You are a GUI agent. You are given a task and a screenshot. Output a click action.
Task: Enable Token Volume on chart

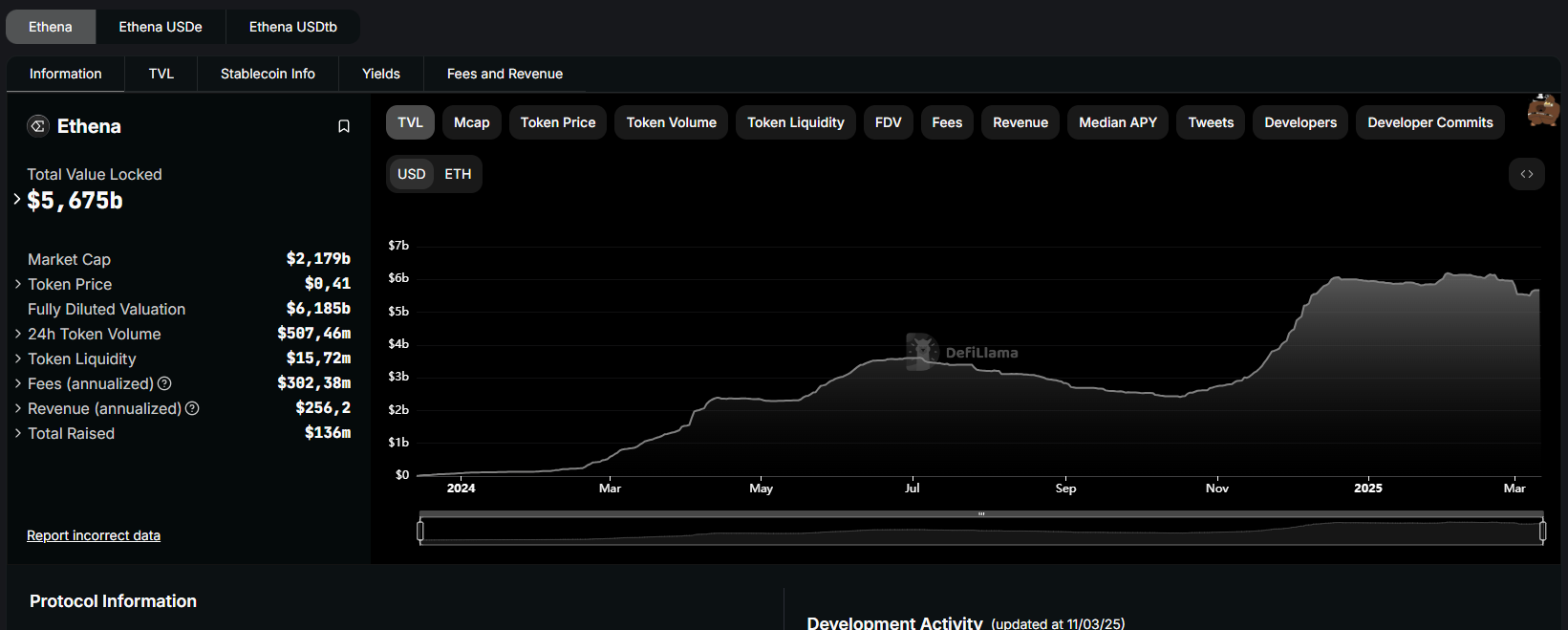click(672, 122)
